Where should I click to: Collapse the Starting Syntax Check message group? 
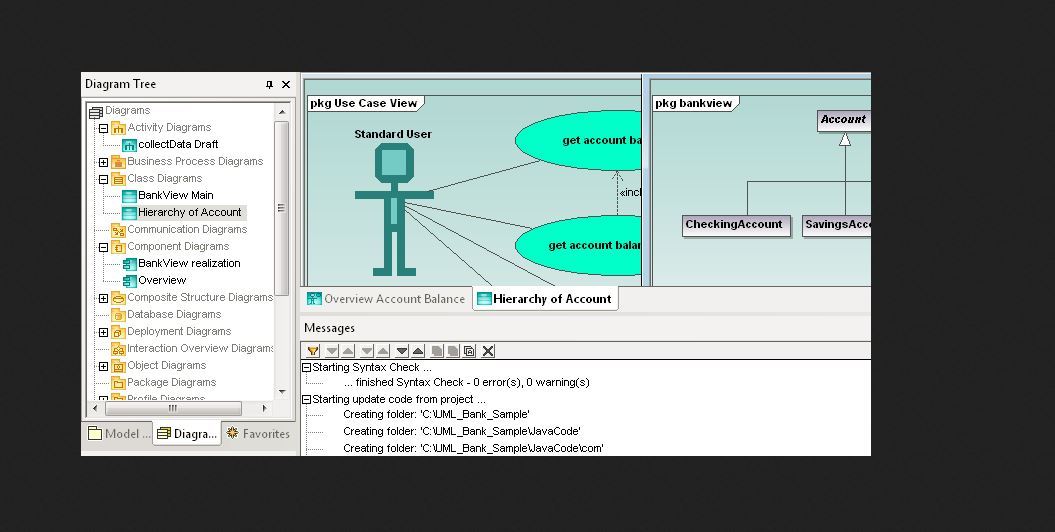307,368
